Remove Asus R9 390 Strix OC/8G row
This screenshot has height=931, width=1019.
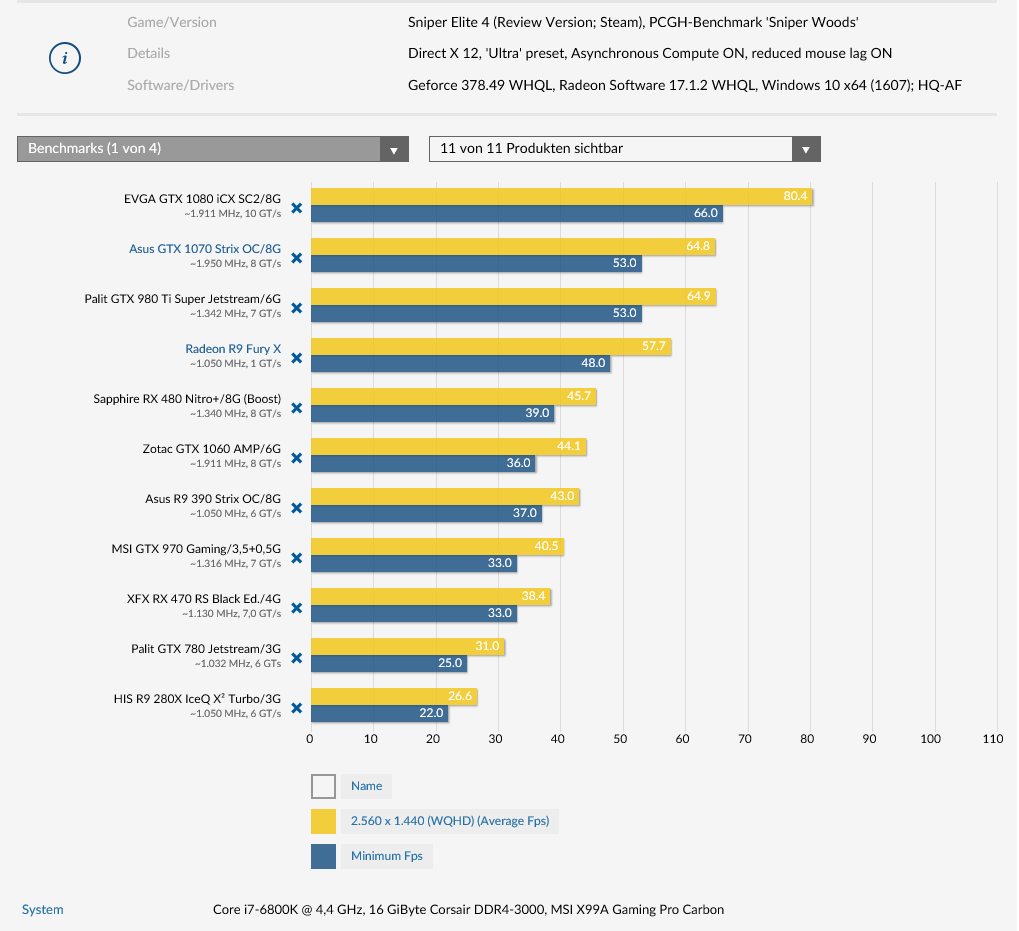click(296, 508)
